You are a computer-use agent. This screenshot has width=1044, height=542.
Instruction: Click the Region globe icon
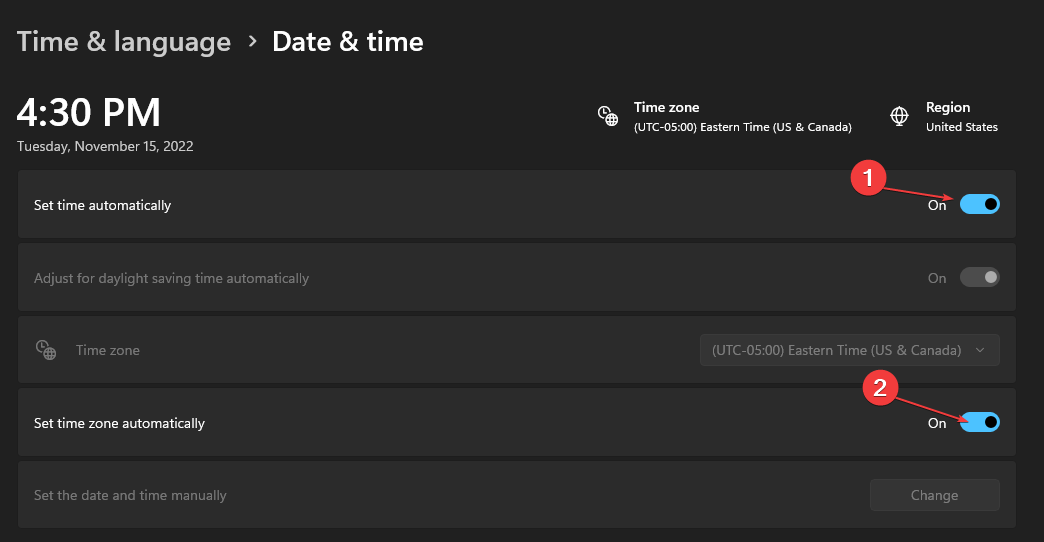coord(899,116)
